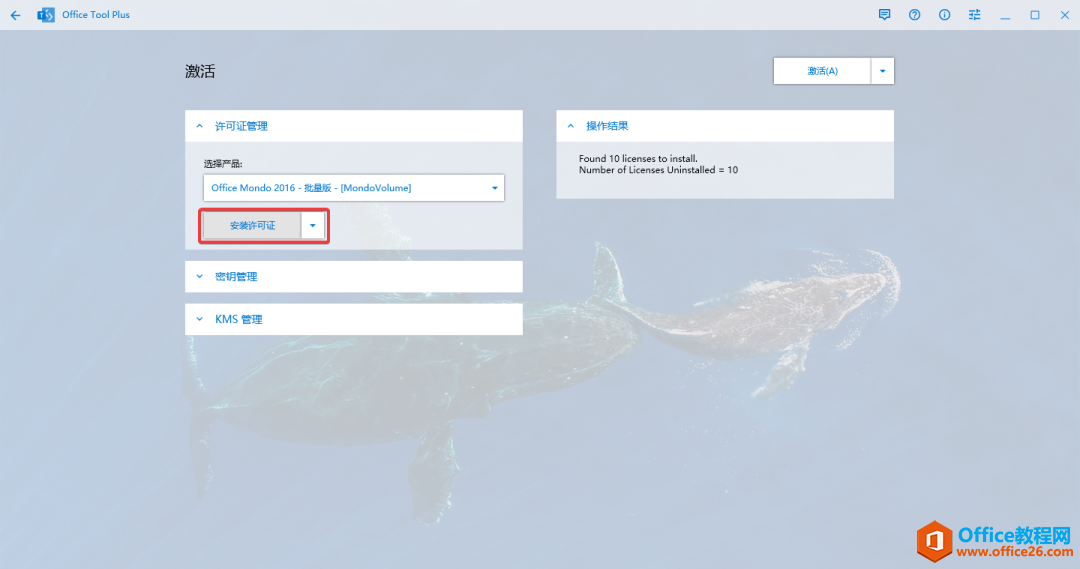Go back using the arrow icon
Screen dimensions: 1080x569
click(x=15, y=14)
